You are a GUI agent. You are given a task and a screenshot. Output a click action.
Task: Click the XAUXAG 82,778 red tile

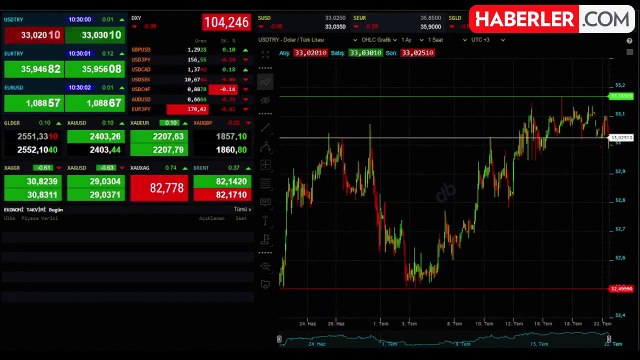159,188
